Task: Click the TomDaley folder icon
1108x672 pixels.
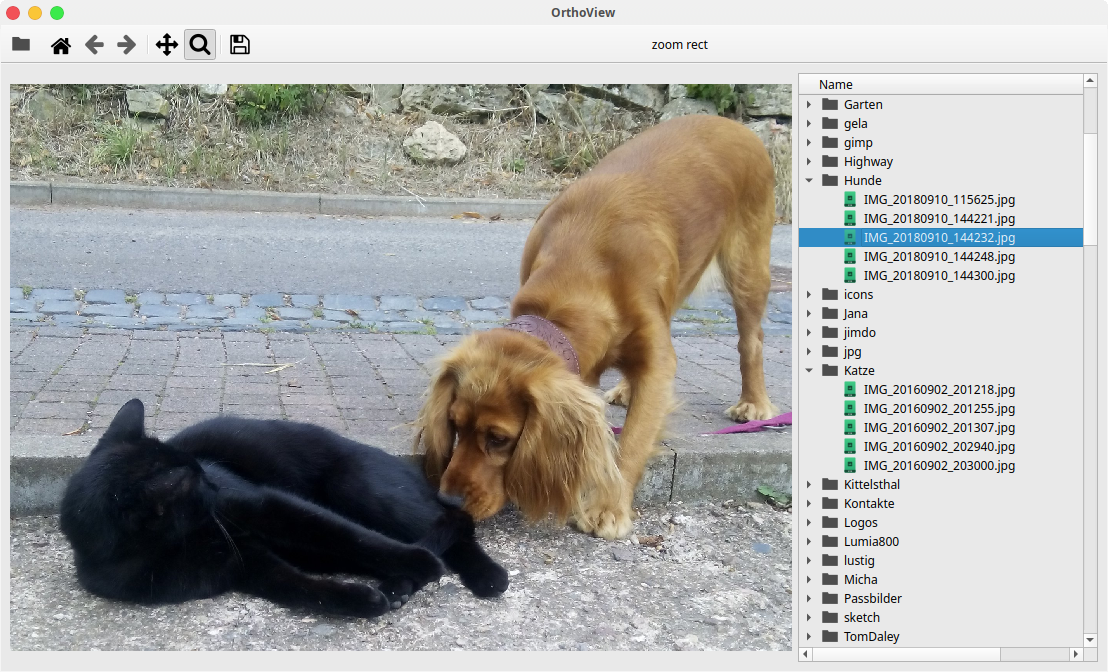Action: click(x=830, y=637)
